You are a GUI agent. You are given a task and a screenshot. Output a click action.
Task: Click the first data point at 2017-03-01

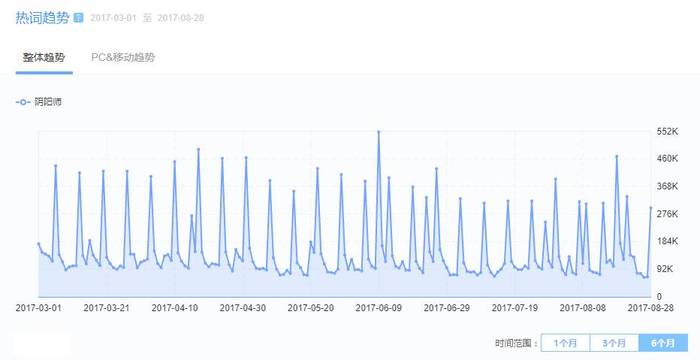[38, 244]
